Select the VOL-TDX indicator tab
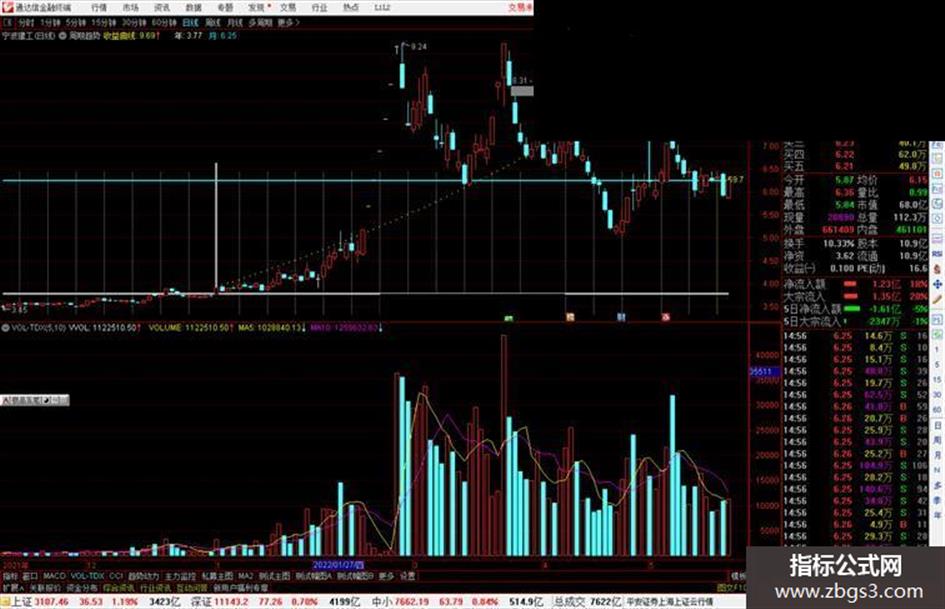 tap(87, 576)
